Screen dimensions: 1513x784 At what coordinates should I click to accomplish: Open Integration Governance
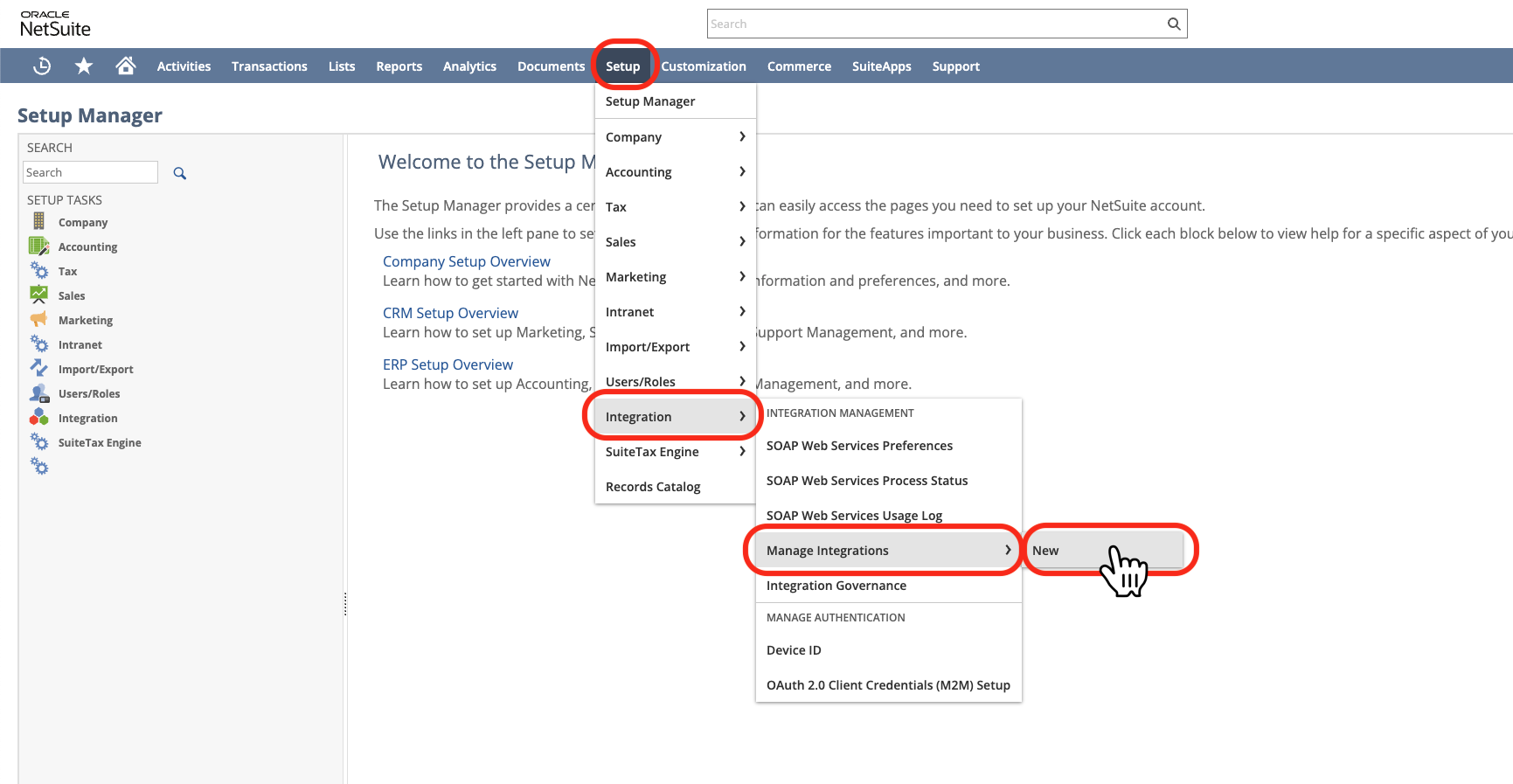888,586
